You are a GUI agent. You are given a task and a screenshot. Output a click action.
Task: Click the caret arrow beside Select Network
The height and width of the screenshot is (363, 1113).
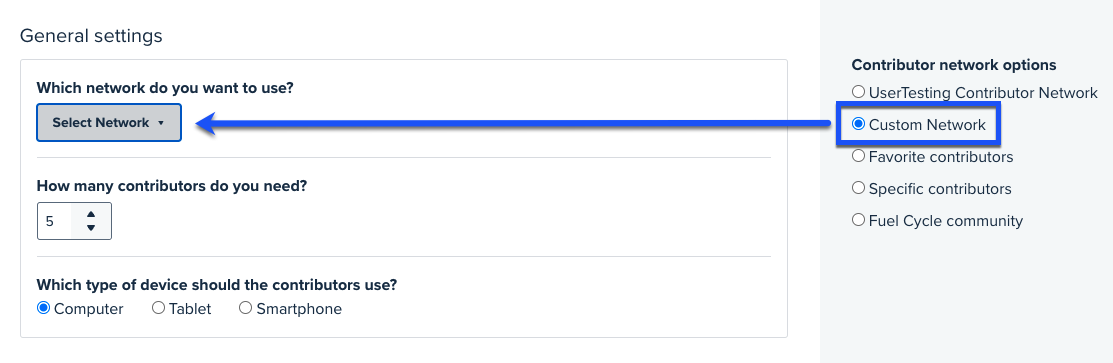[161, 123]
